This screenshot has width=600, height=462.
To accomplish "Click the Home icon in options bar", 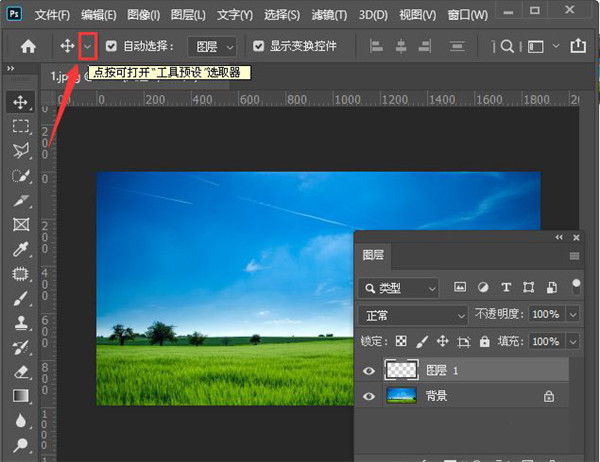I will [x=29, y=46].
